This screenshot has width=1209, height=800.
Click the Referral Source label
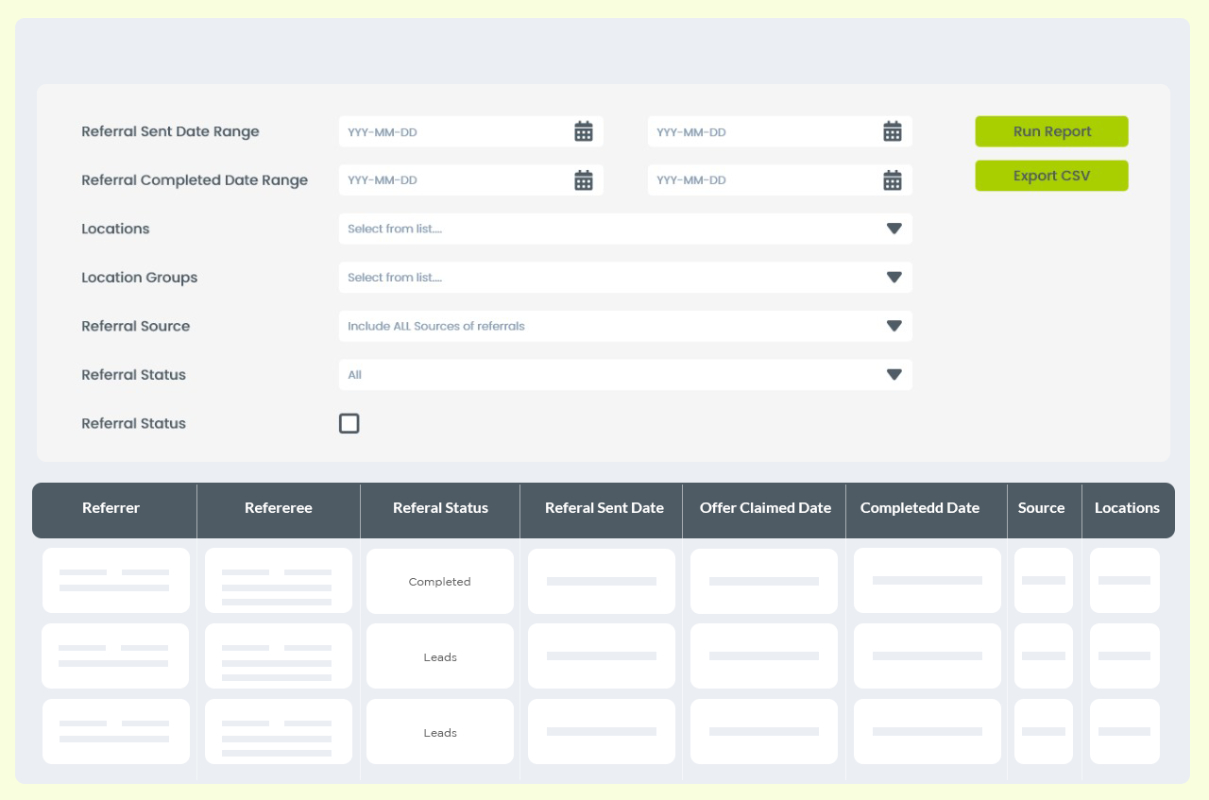[x=135, y=326]
